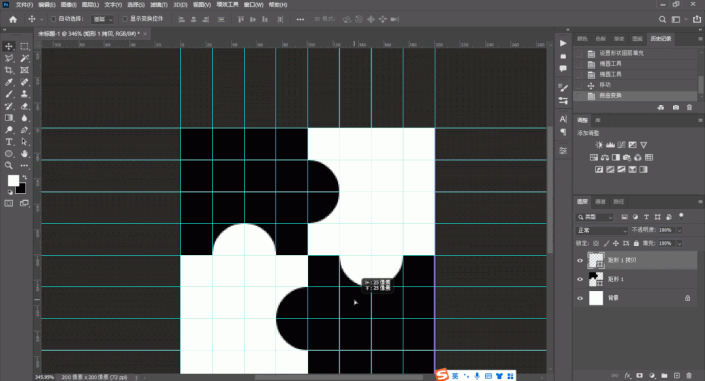Select the Clone Stamp tool
Screen dimensions: 705x381
(24, 94)
